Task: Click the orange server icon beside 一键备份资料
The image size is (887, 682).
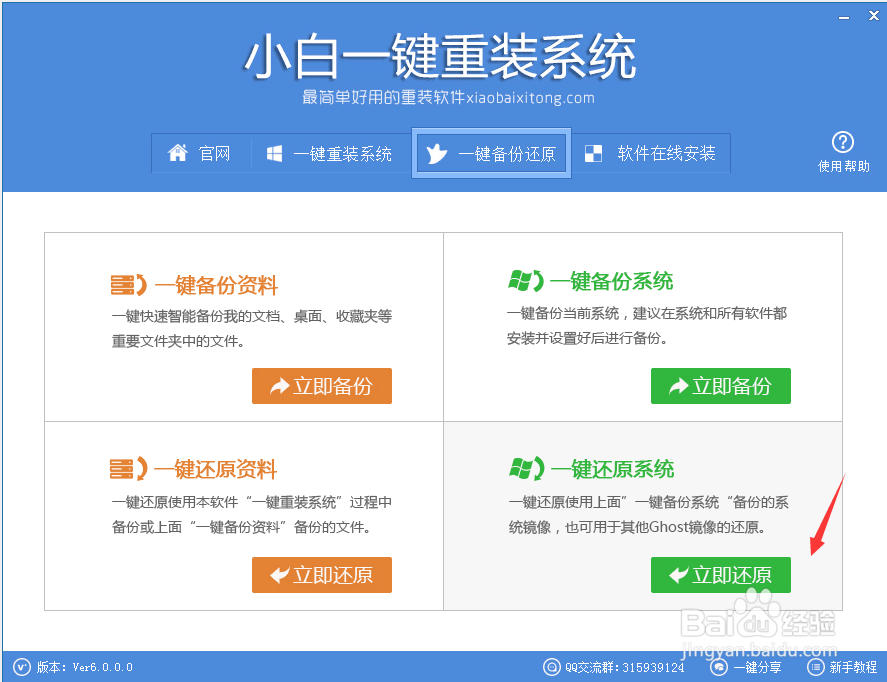Action: coord(128,285)
